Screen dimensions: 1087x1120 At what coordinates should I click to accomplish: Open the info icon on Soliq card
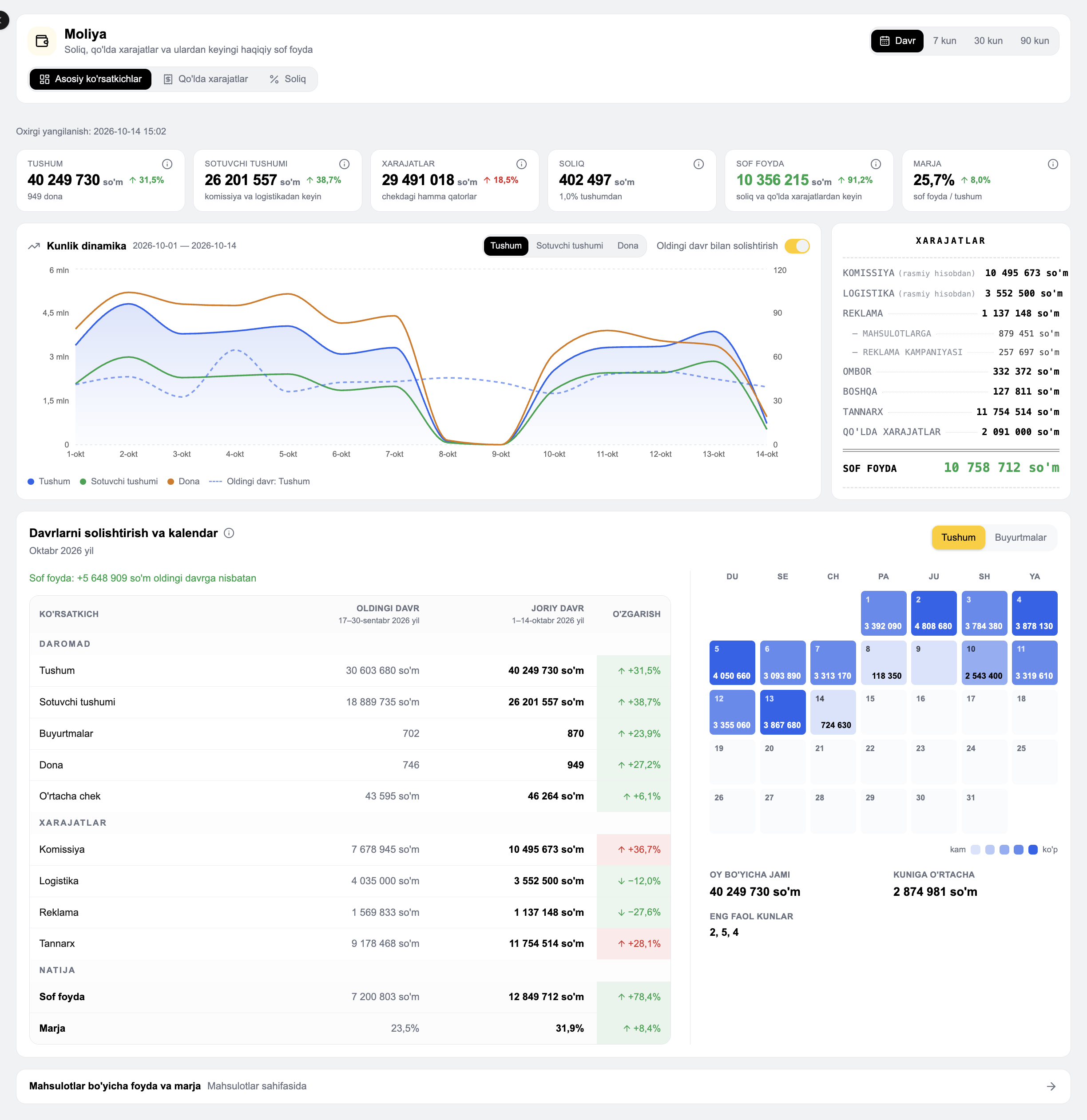tap(698, 164)
